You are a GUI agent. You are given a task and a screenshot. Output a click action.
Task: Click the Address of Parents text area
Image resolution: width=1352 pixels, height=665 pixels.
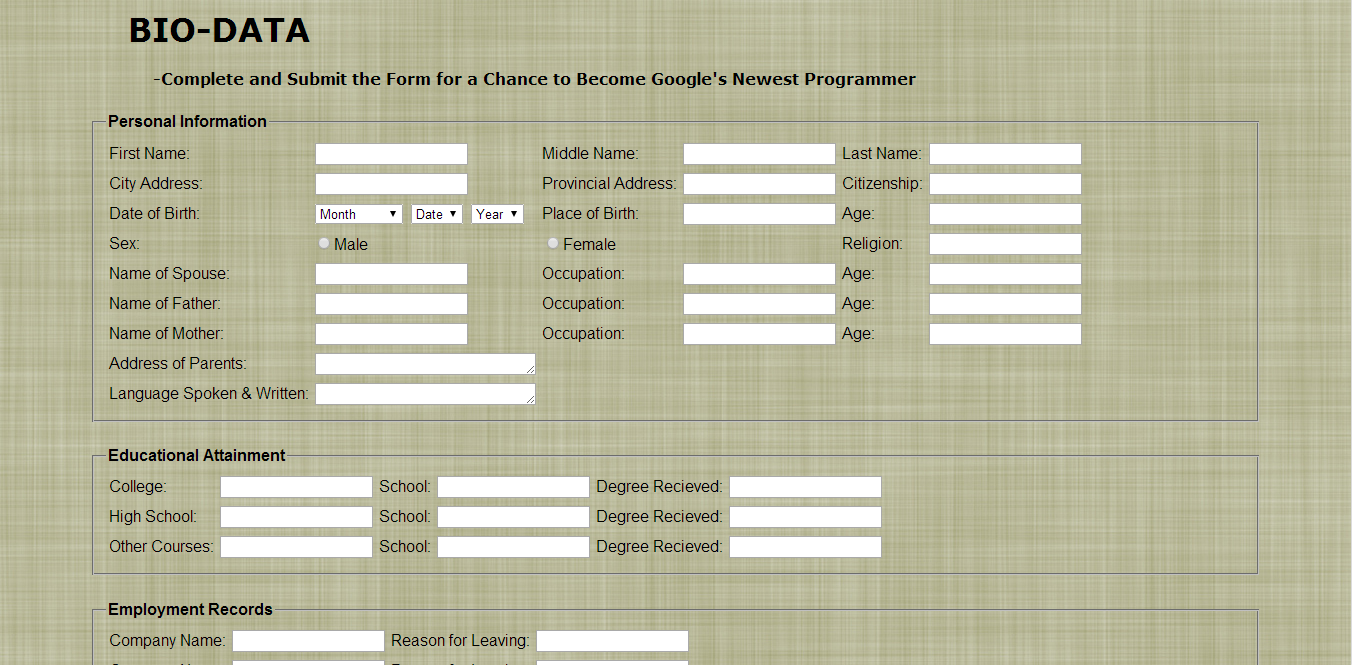pos(425,364)
